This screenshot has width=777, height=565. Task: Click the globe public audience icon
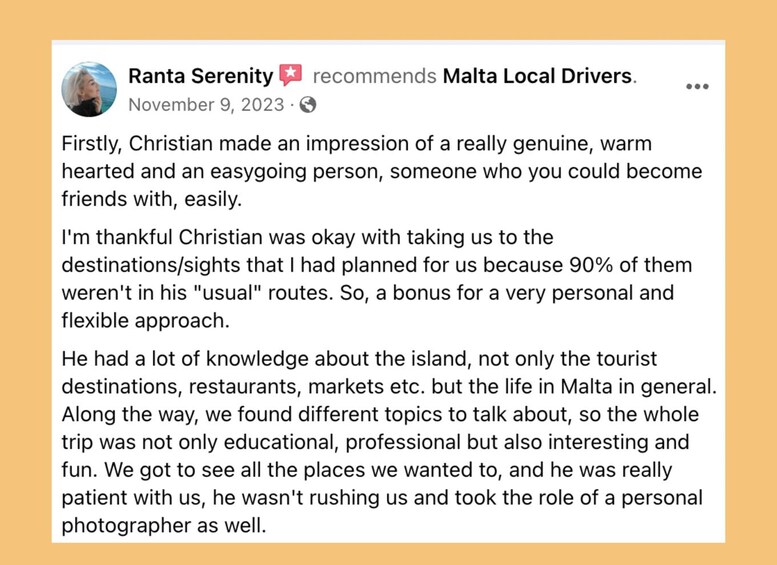[x=308, y=104]
